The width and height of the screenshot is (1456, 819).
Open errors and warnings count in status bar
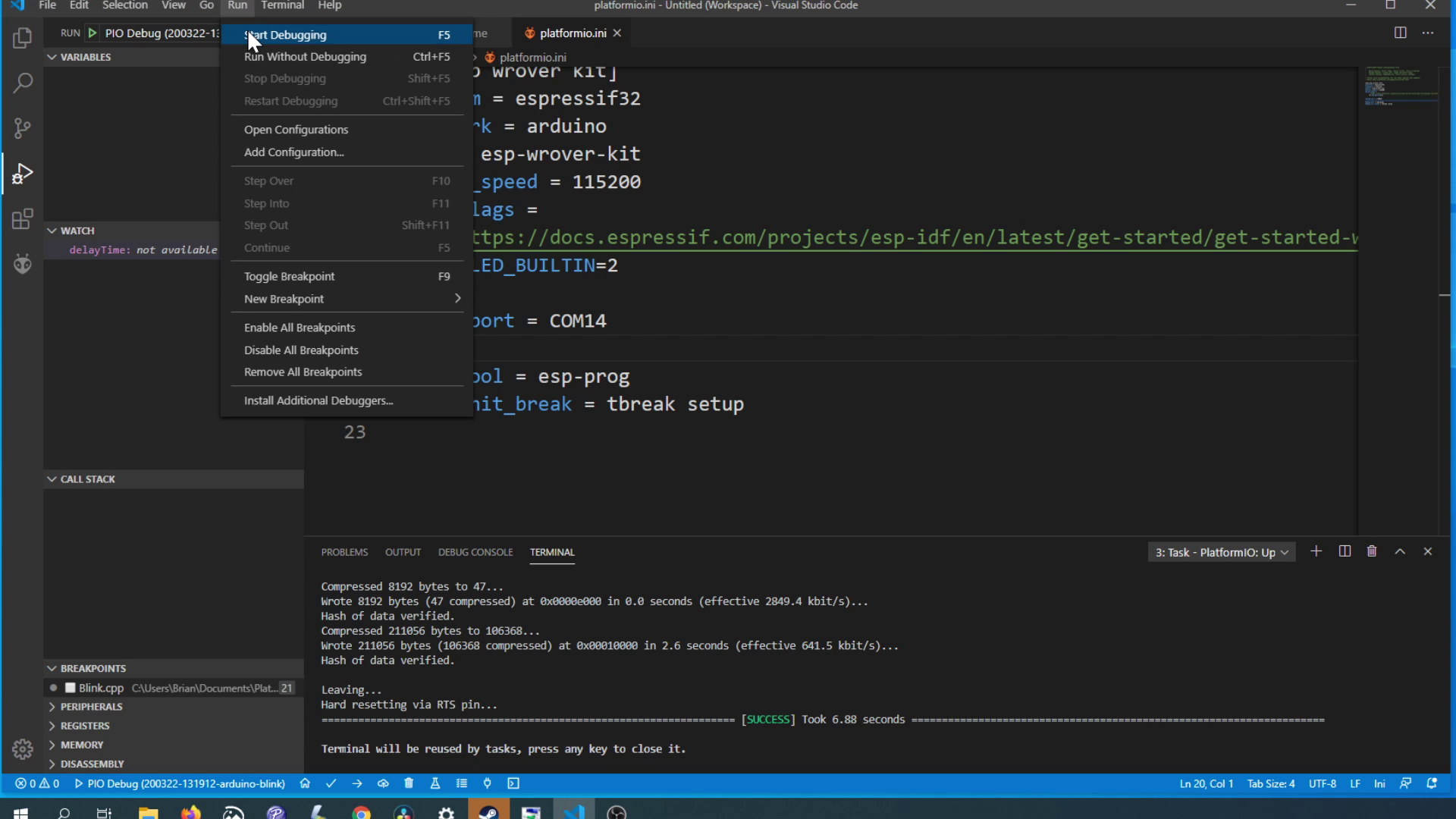pos(38,783)
